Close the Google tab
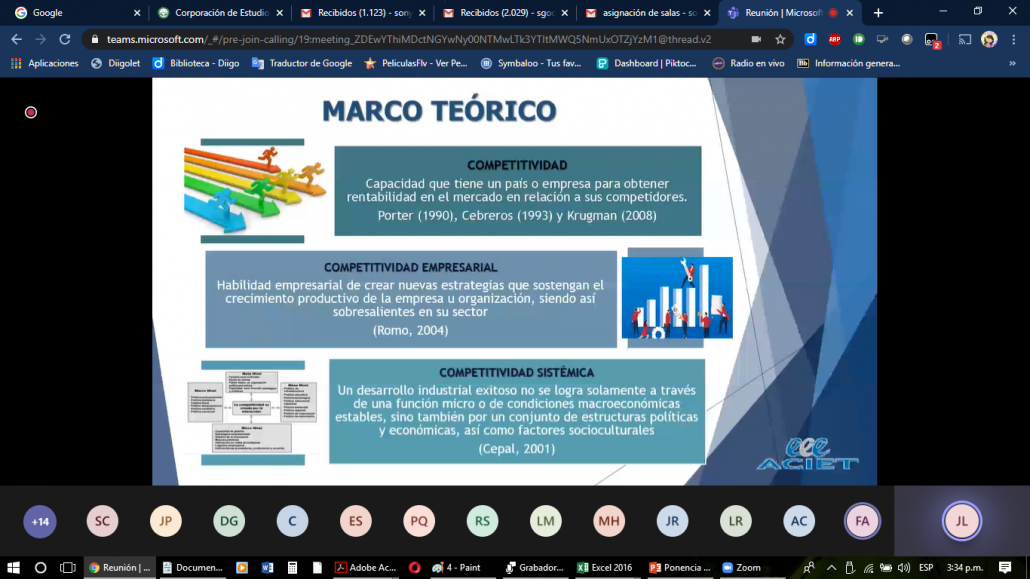Image resolution: width=1030 pixels, height=579 pixels. [137, 12]
